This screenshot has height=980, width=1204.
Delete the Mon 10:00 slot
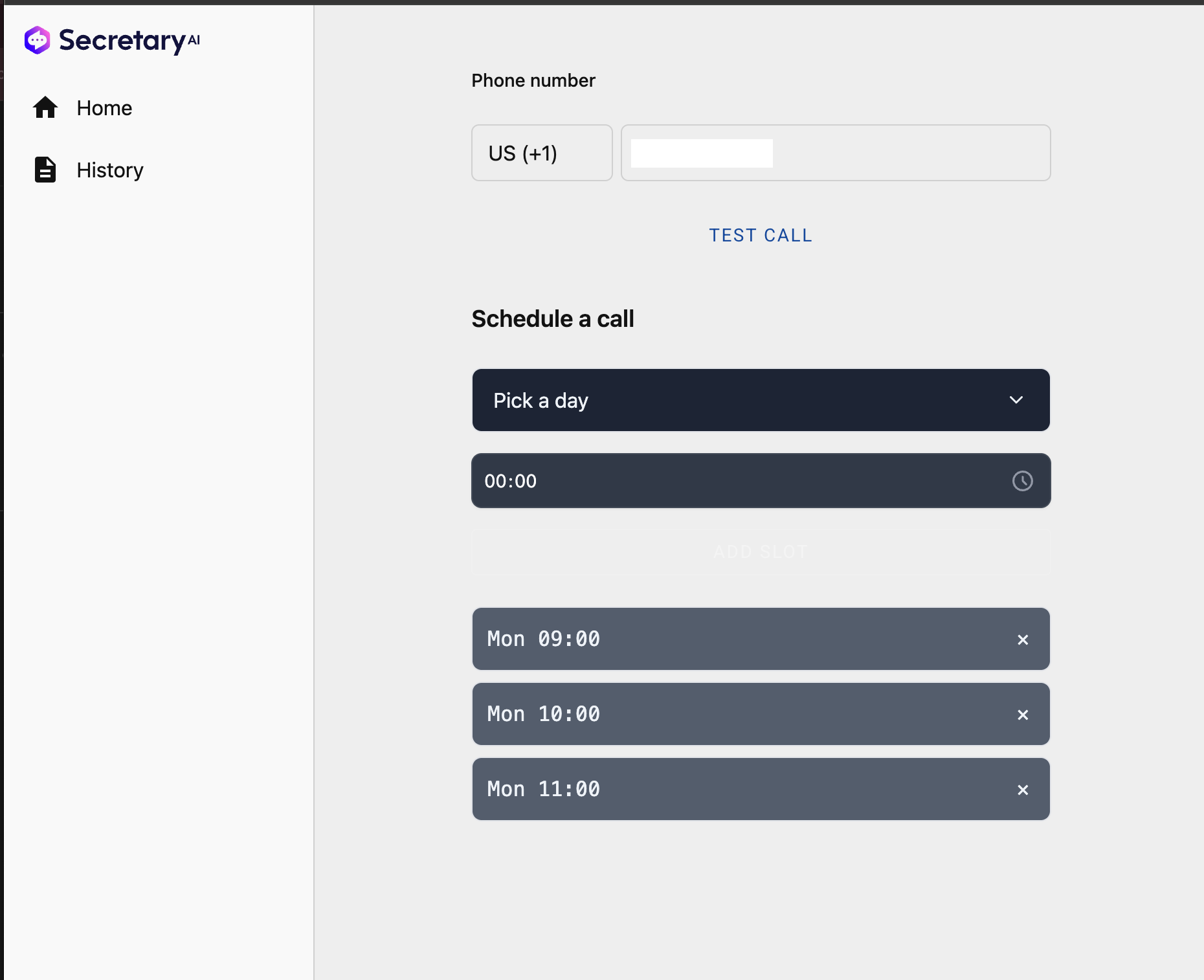(x=1023, y=715)
